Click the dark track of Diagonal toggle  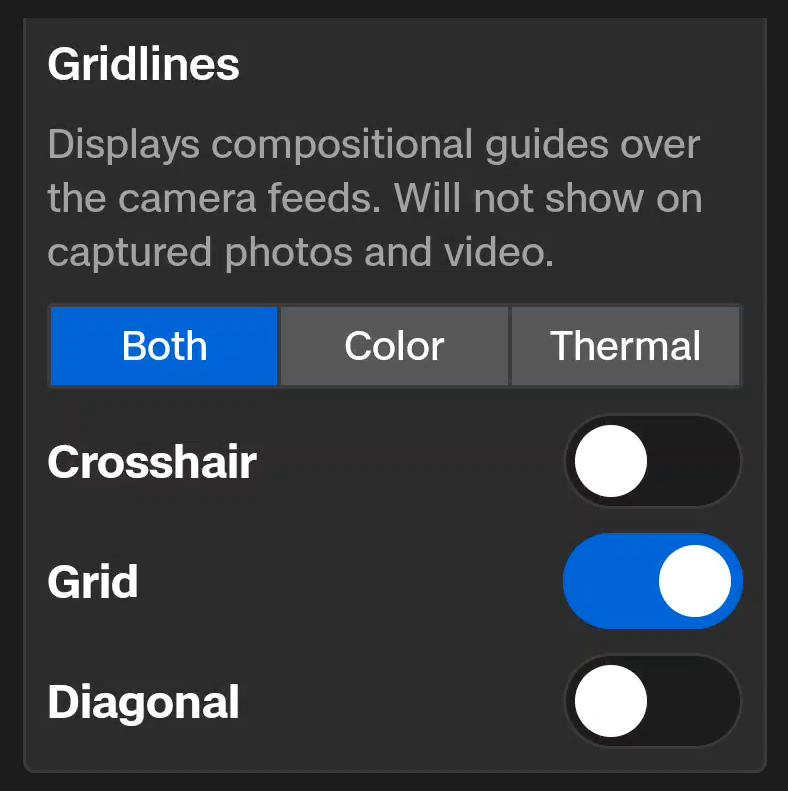point(698,701)
